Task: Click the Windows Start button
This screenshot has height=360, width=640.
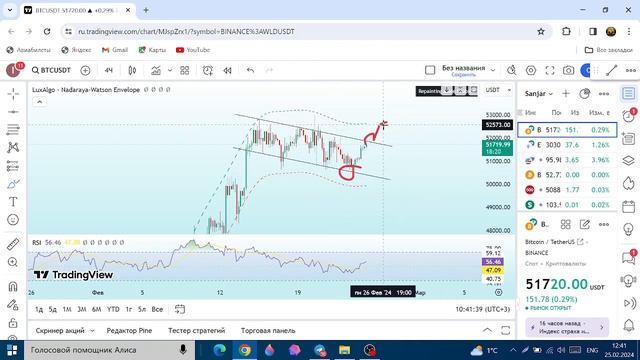Action: click(12, 350)
